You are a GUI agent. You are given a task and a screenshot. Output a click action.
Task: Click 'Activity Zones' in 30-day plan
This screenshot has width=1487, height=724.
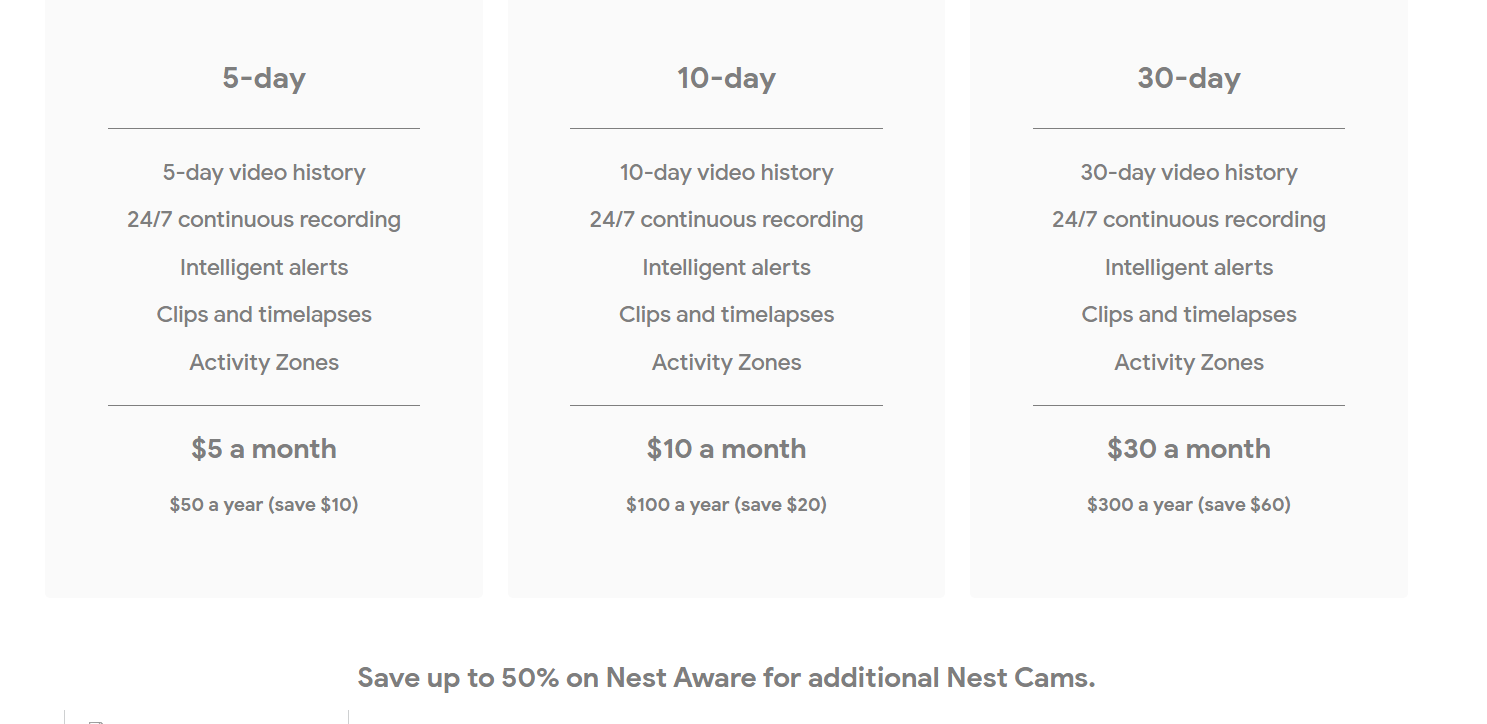[x=1189, y=362]
